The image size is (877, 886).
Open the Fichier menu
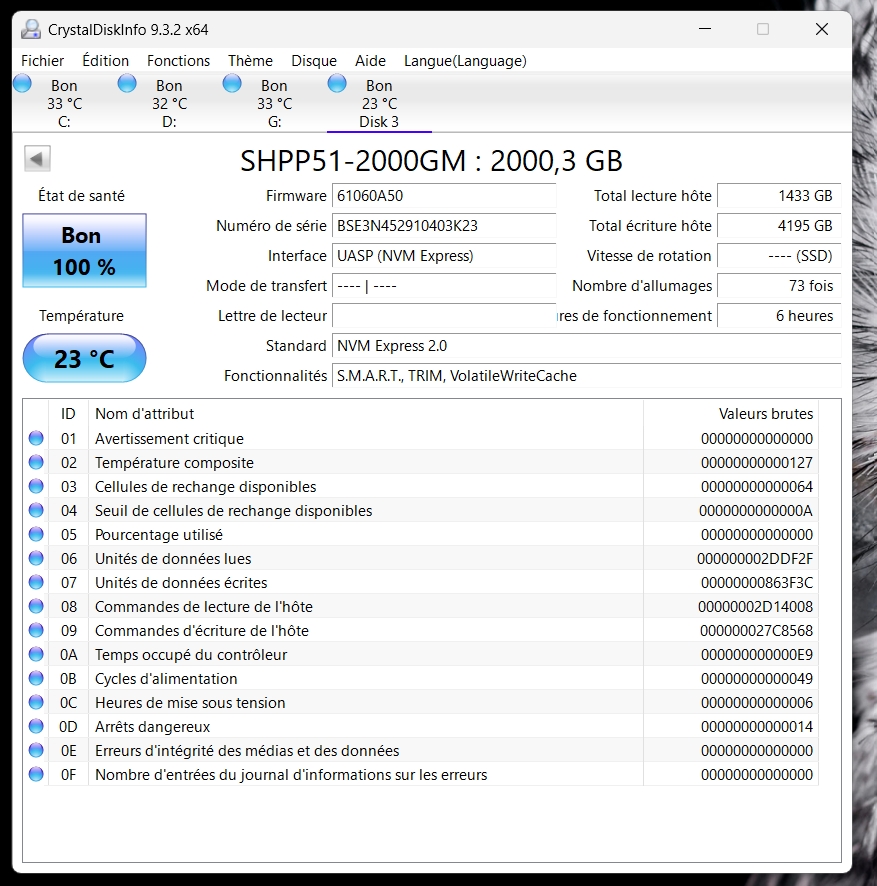pyautogui.click(x=42, y=60)
